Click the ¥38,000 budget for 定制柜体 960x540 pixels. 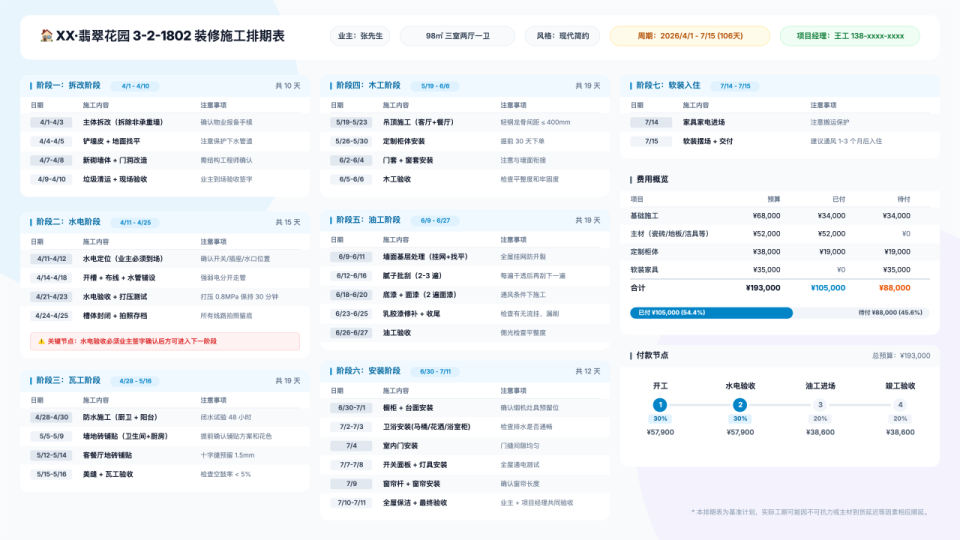767,252
